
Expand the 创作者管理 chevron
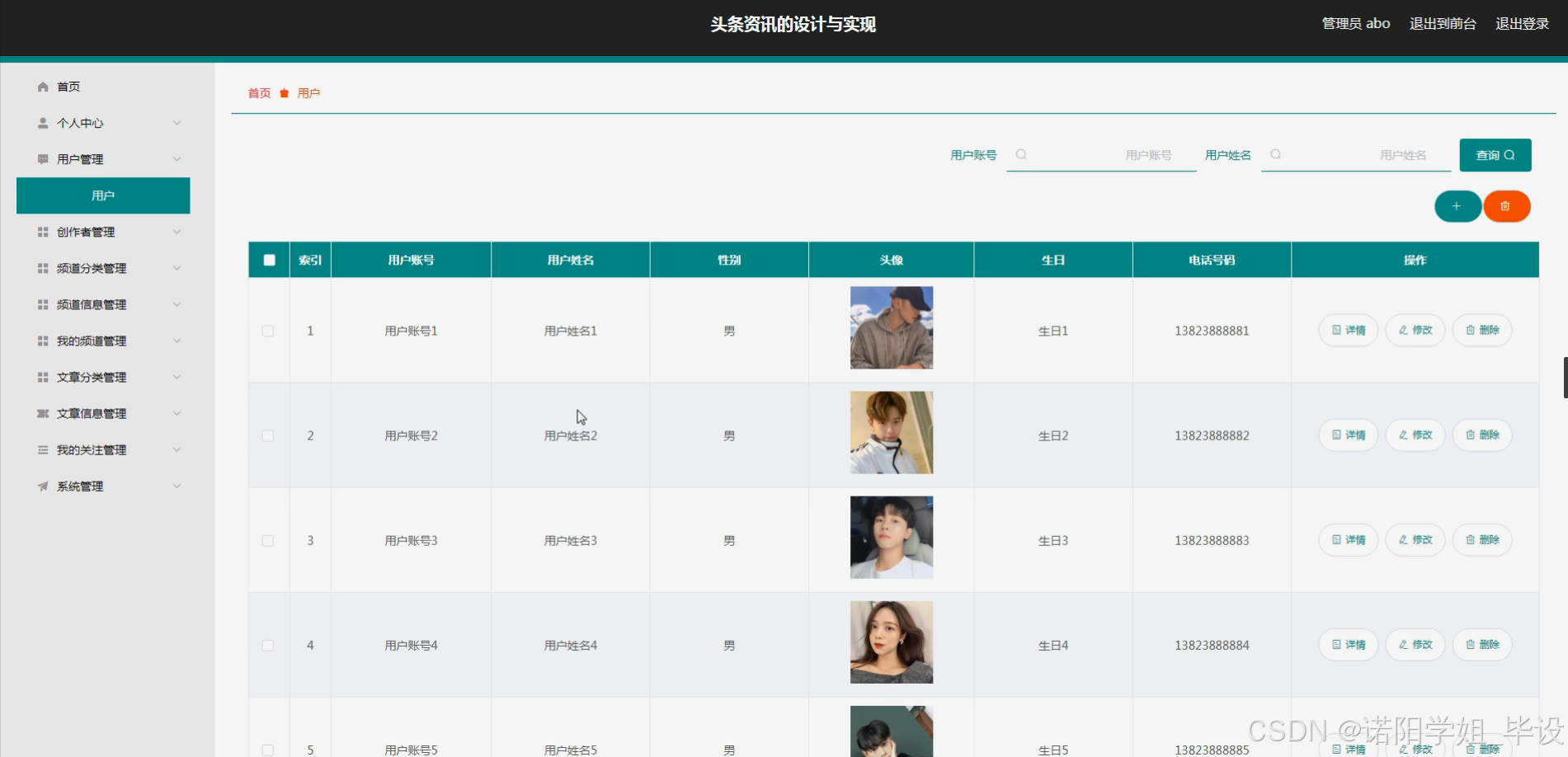click(177, 232)
